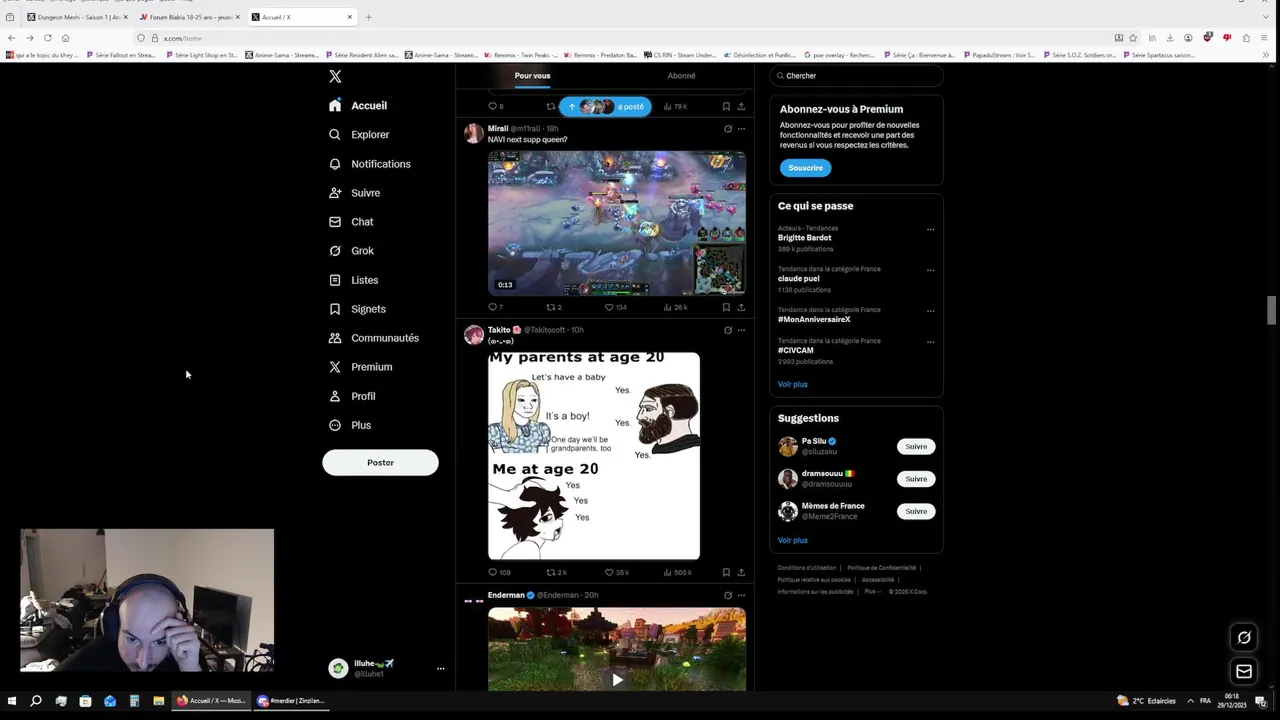Bookmark this page star icon
This screenshot has height=720, width=1280.
1133,38
